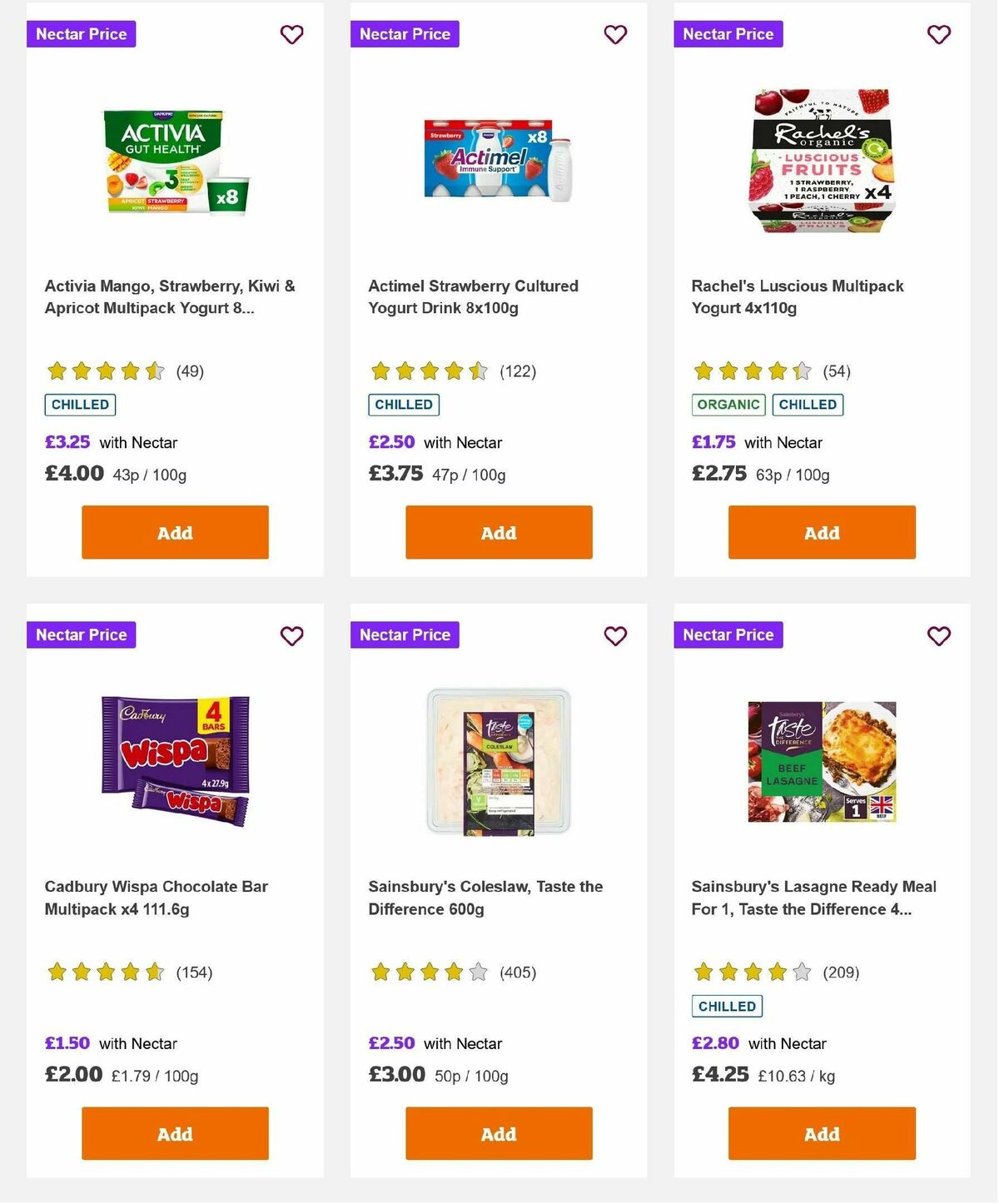Click the Nectar Price badge on Coleslaw product
Viewport: 999px width, 1204px height.
click(x=405, y=634)
